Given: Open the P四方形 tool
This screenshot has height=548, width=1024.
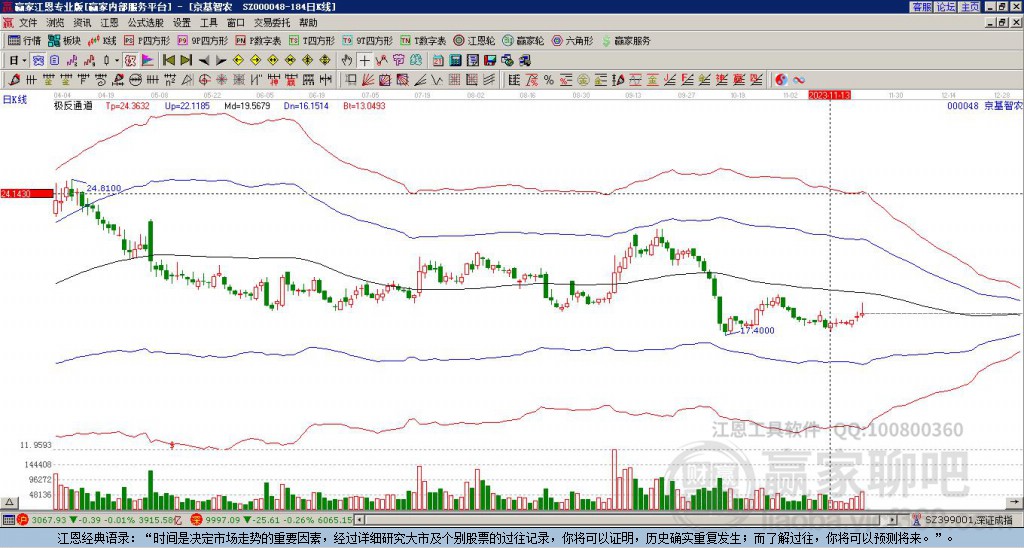Looking at the screenshot, I should coord(148,40).
